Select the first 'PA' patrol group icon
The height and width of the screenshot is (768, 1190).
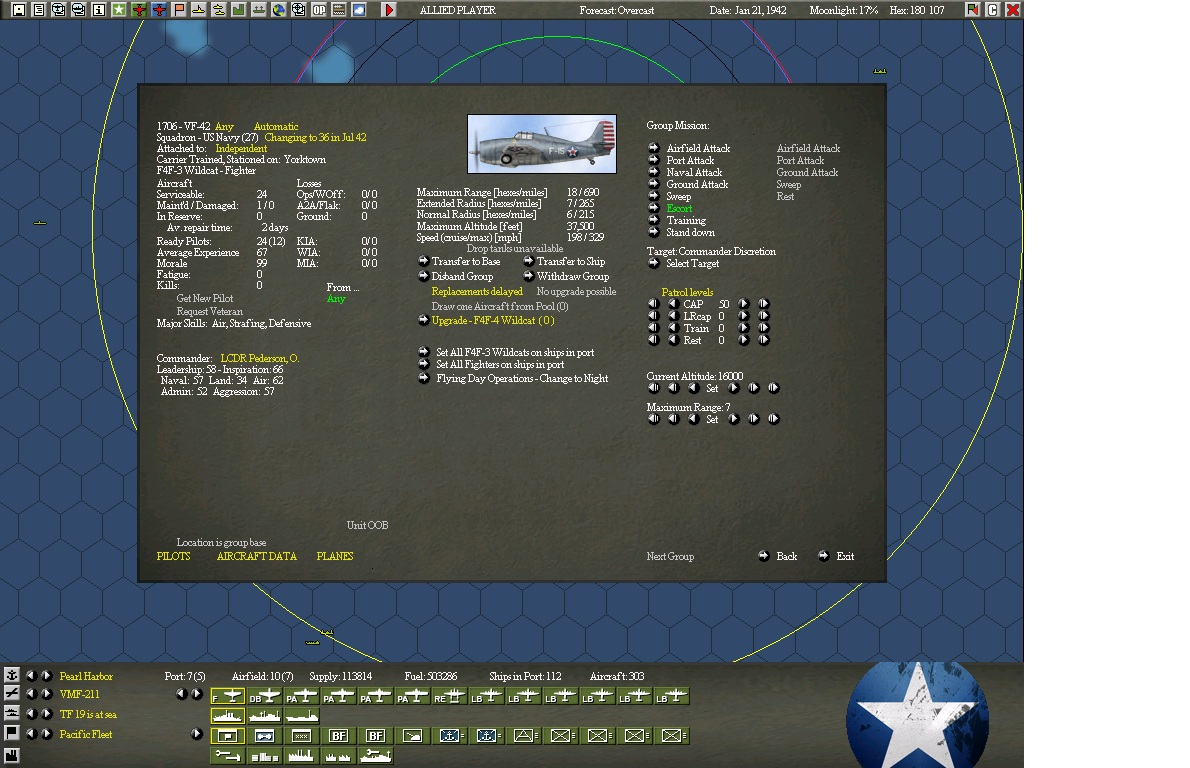pos(301,696)
